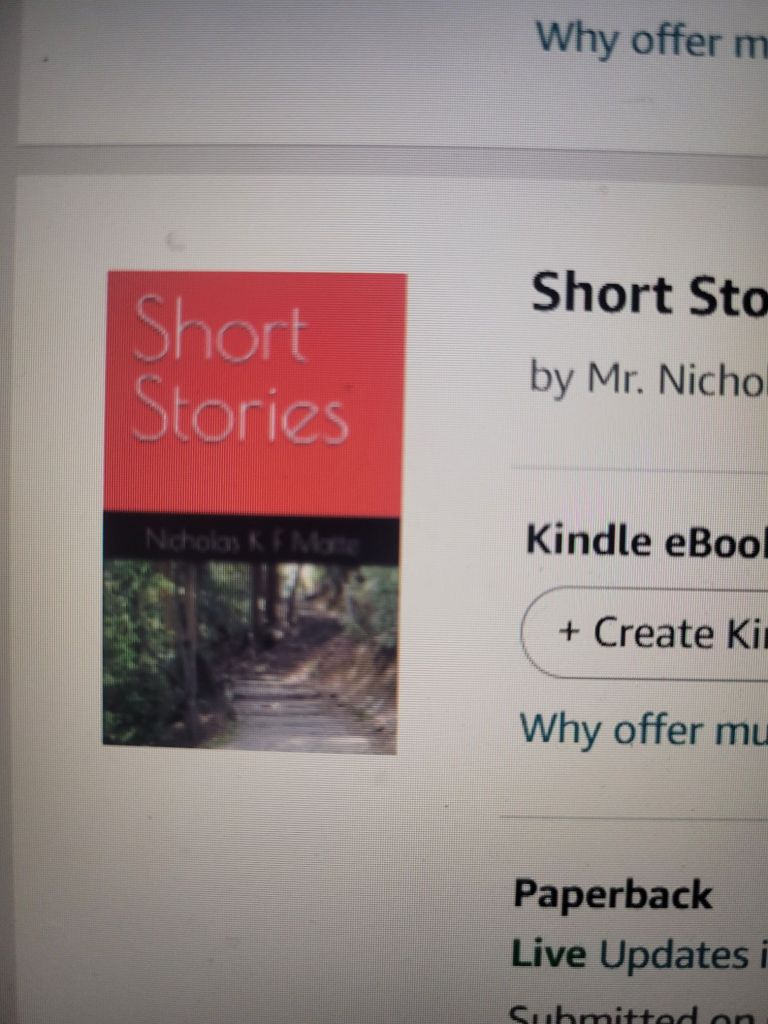Click the Paperback section heading
768x1024 pixels.
[x=613, y=894]
